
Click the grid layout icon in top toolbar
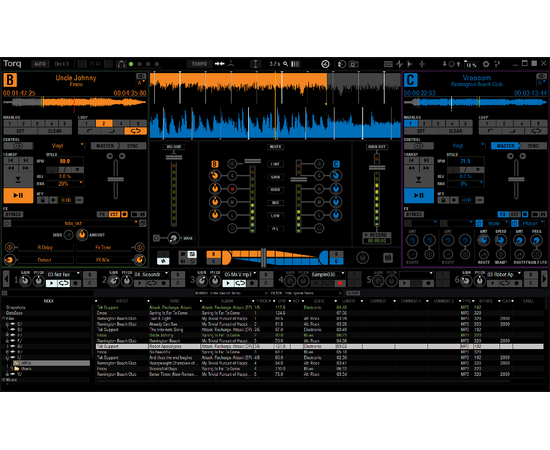click(x=388, y=64)
